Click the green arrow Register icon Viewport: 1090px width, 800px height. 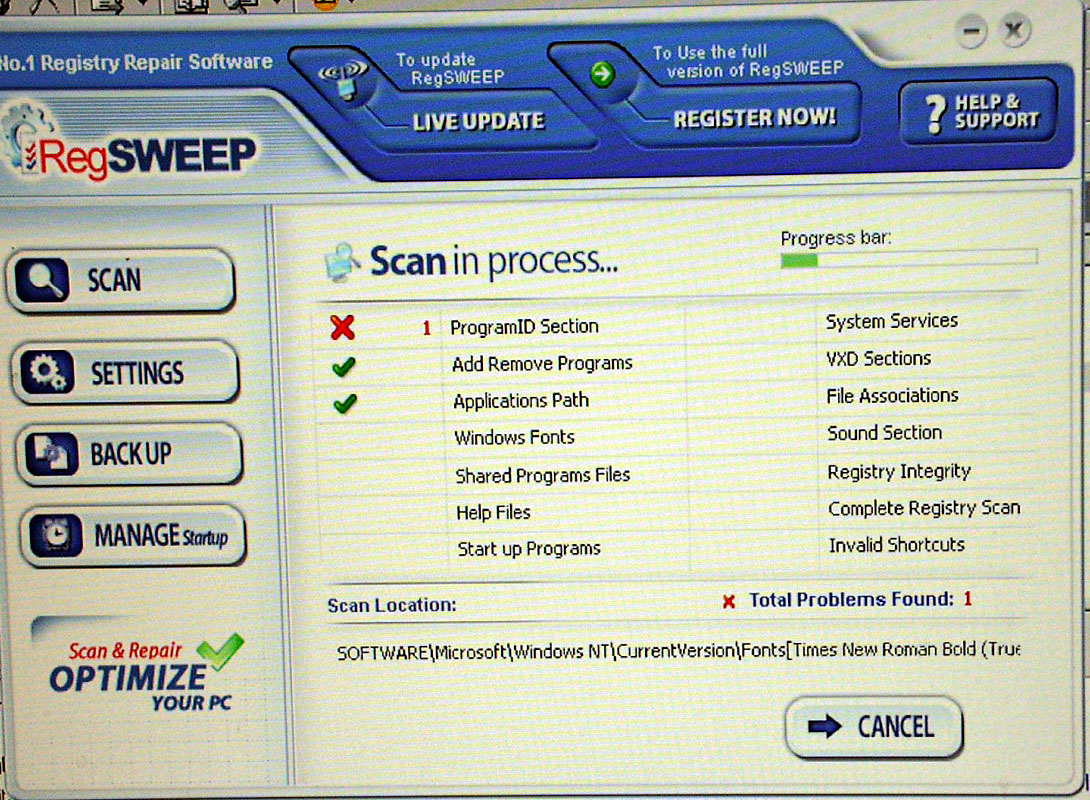click(x=602, y=74)
